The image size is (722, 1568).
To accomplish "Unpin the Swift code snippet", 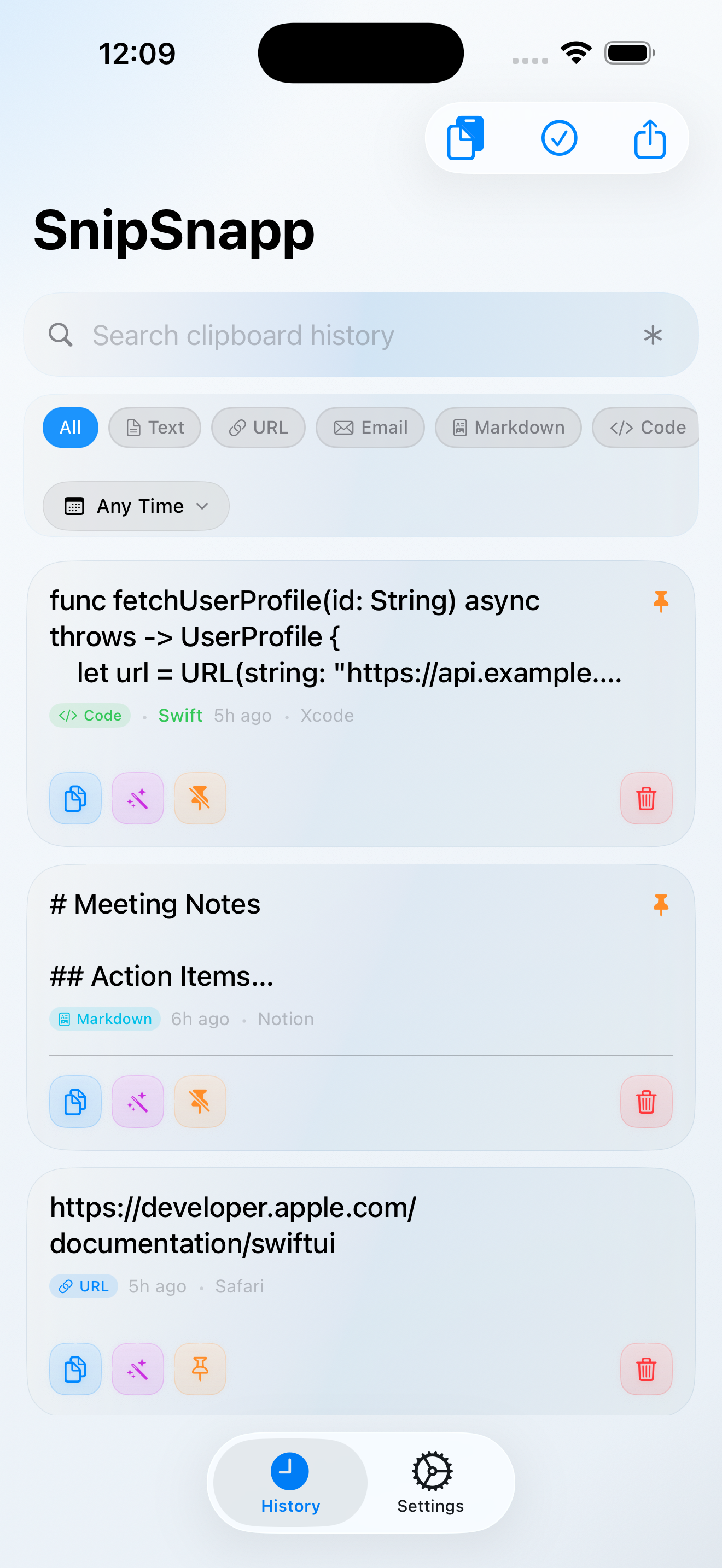I will (200, 798).
